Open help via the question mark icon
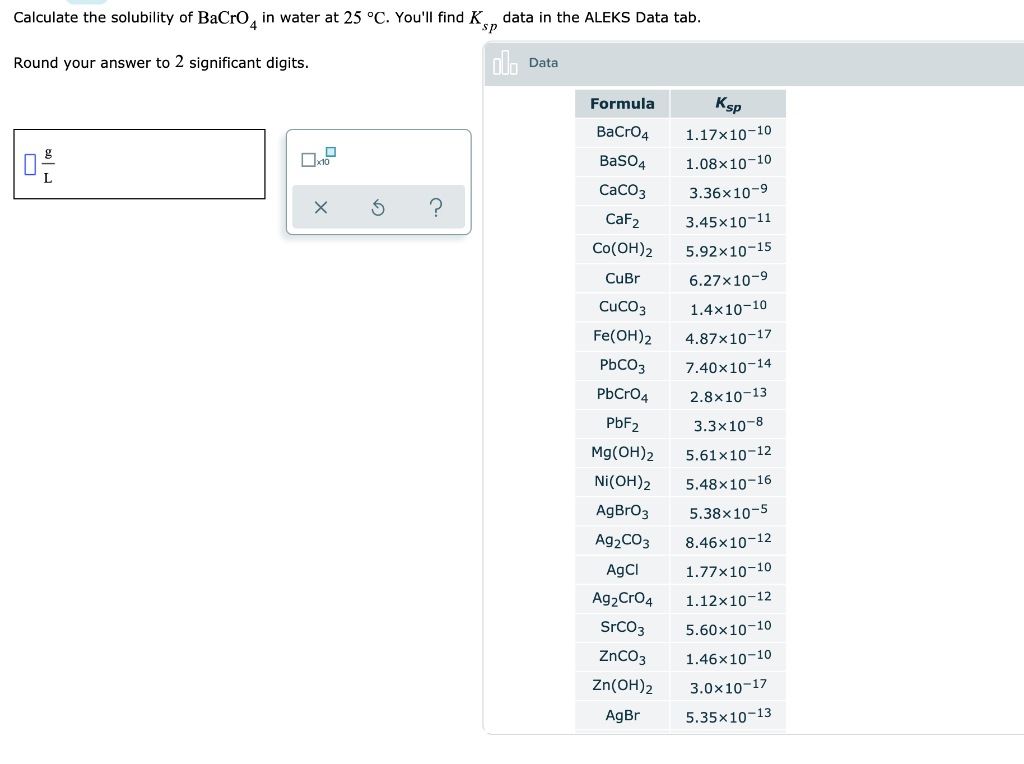This screenshot has width=1024, height=764. point(436,208)
